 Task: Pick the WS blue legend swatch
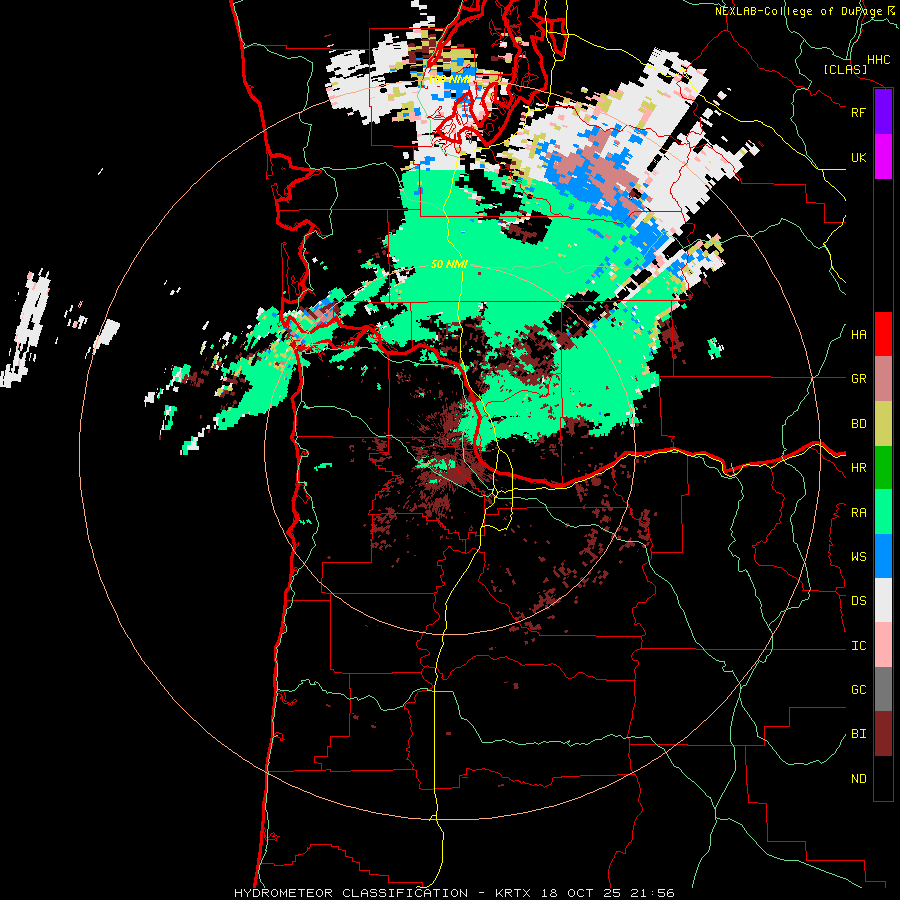(883, 556)
